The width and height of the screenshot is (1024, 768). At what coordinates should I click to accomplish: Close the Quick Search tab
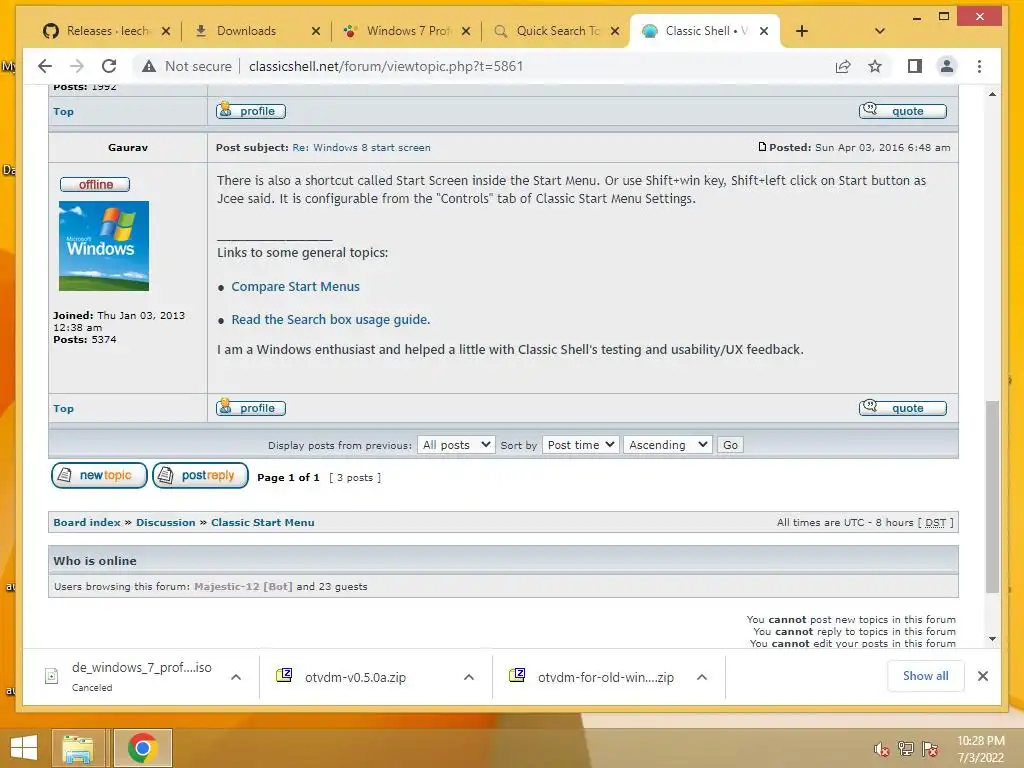[x=615, y=31]
